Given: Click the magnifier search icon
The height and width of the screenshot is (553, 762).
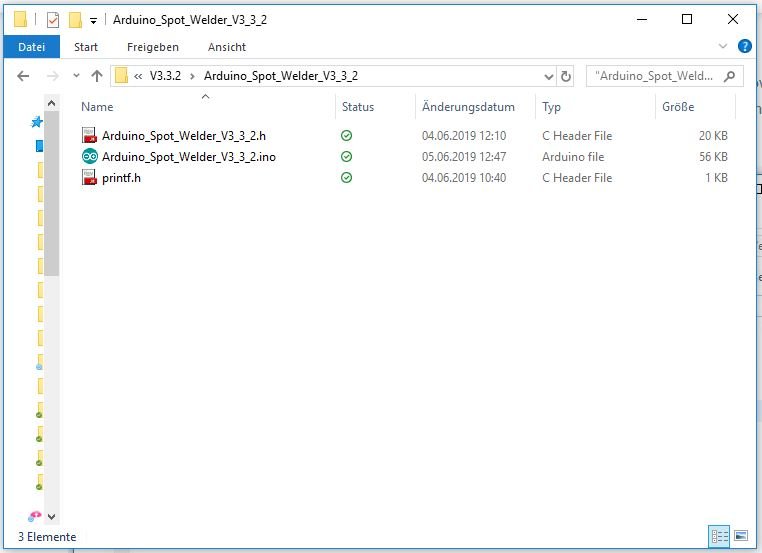Looking at the screenshot, I should click(729, 76).
